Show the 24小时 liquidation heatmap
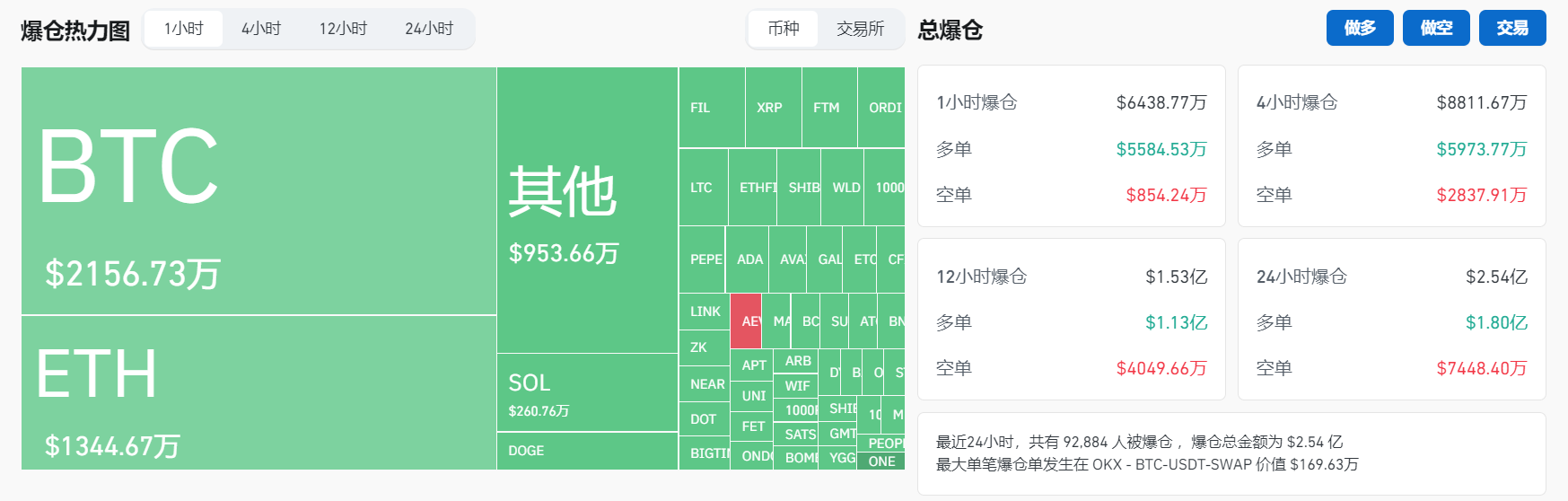The height and width of the screenshot is (501, 1568). 429,29
